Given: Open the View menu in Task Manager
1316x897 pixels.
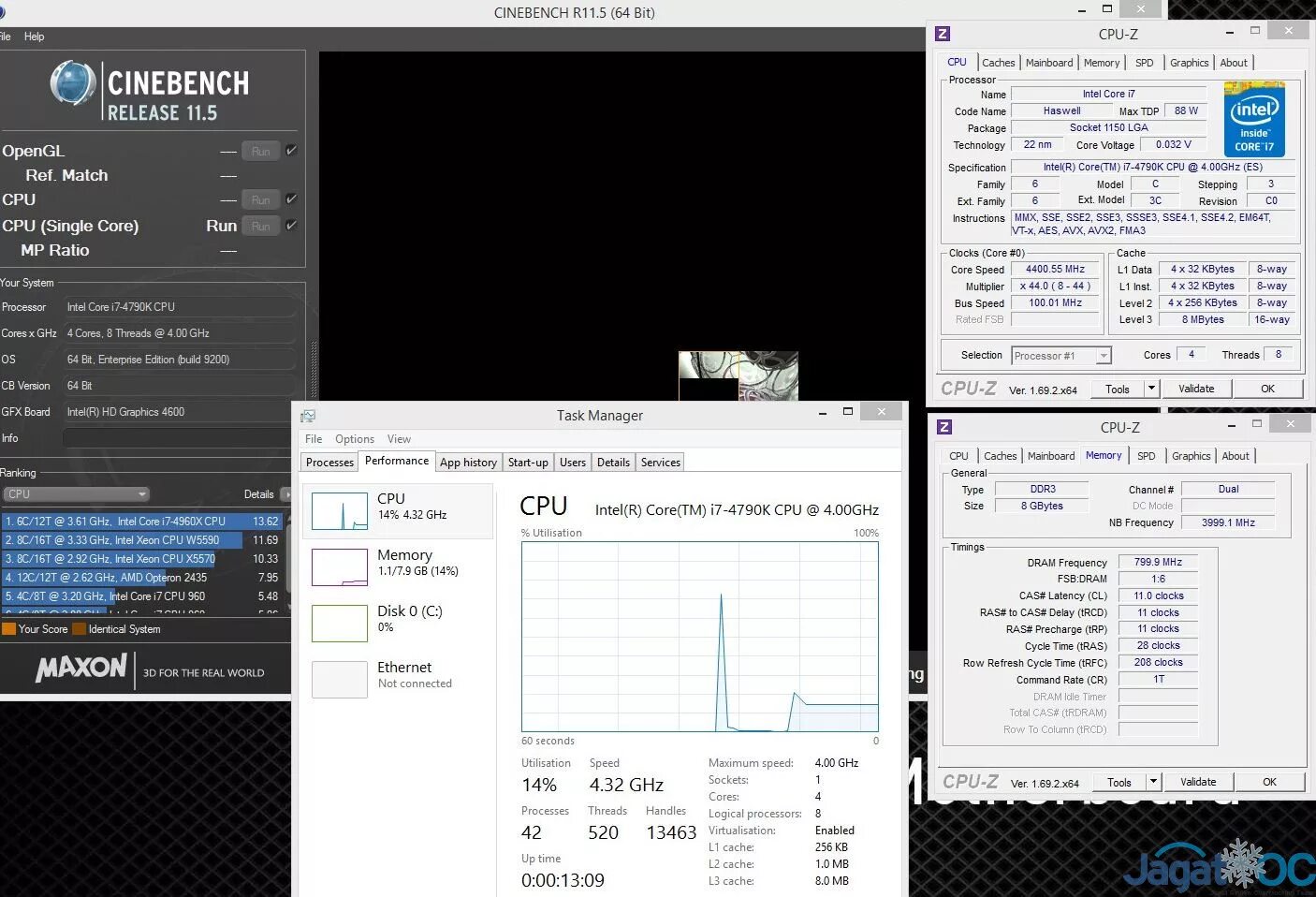Looking at the screenshot, I should [399, 439].
